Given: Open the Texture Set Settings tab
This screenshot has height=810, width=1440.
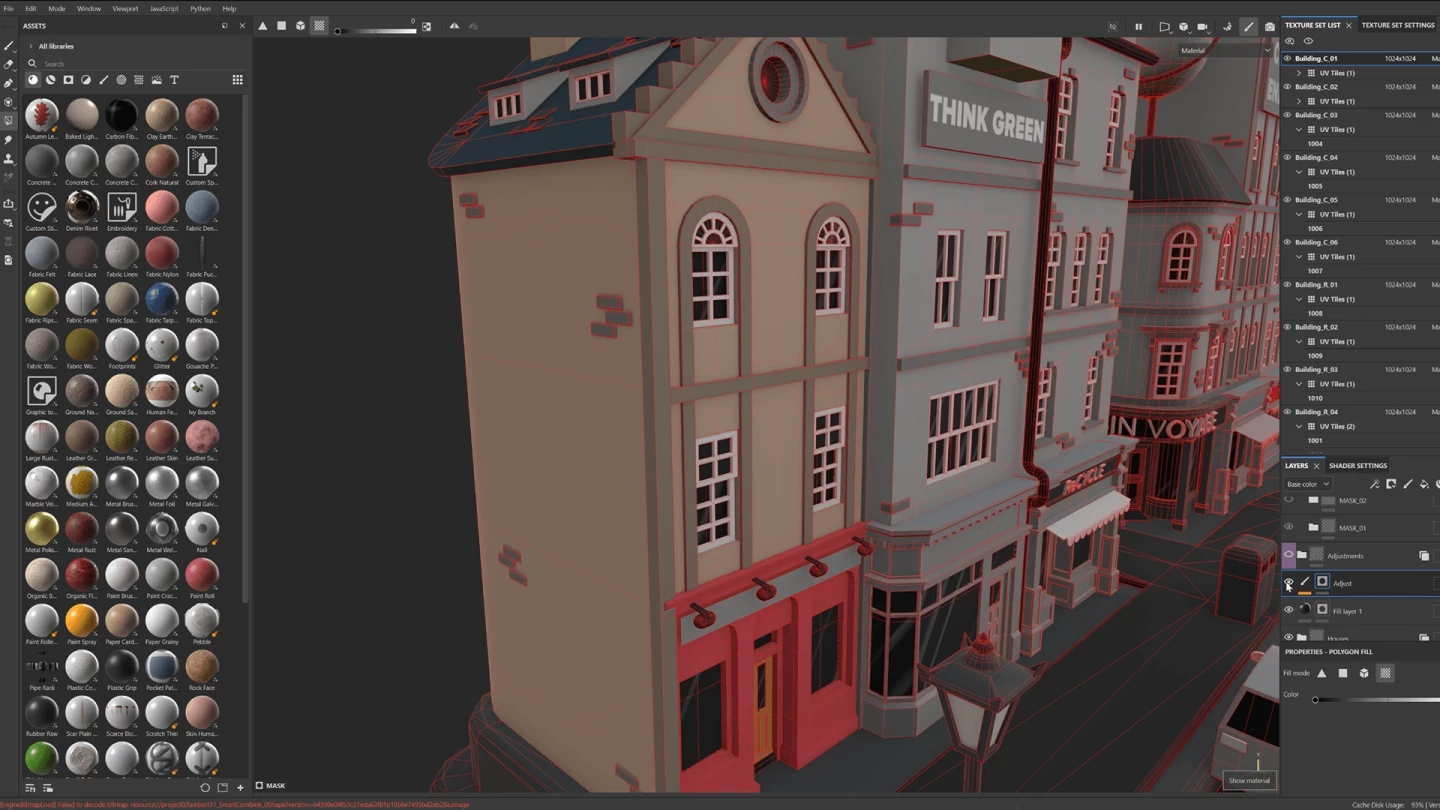Looking at the screenshot, I should (1397, 25).
